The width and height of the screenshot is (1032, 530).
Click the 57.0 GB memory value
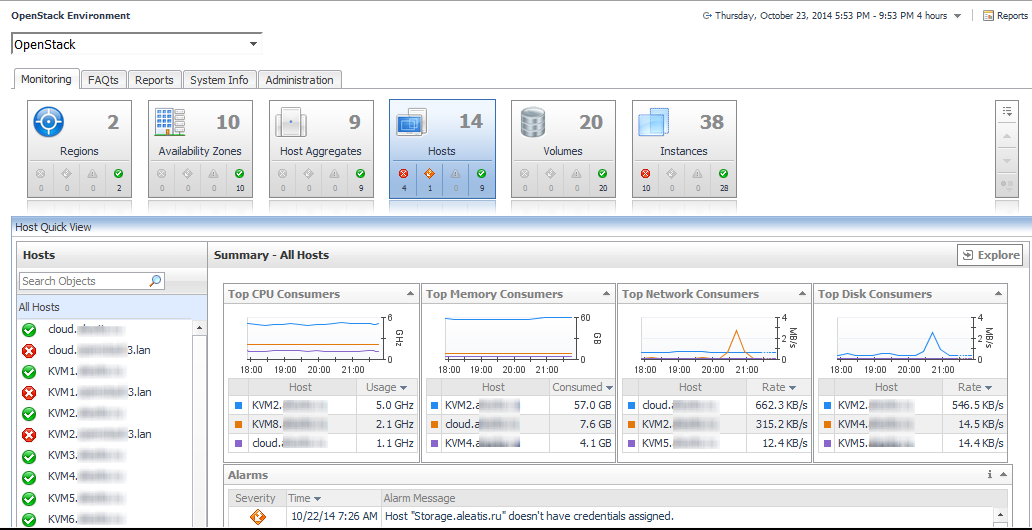592,406
